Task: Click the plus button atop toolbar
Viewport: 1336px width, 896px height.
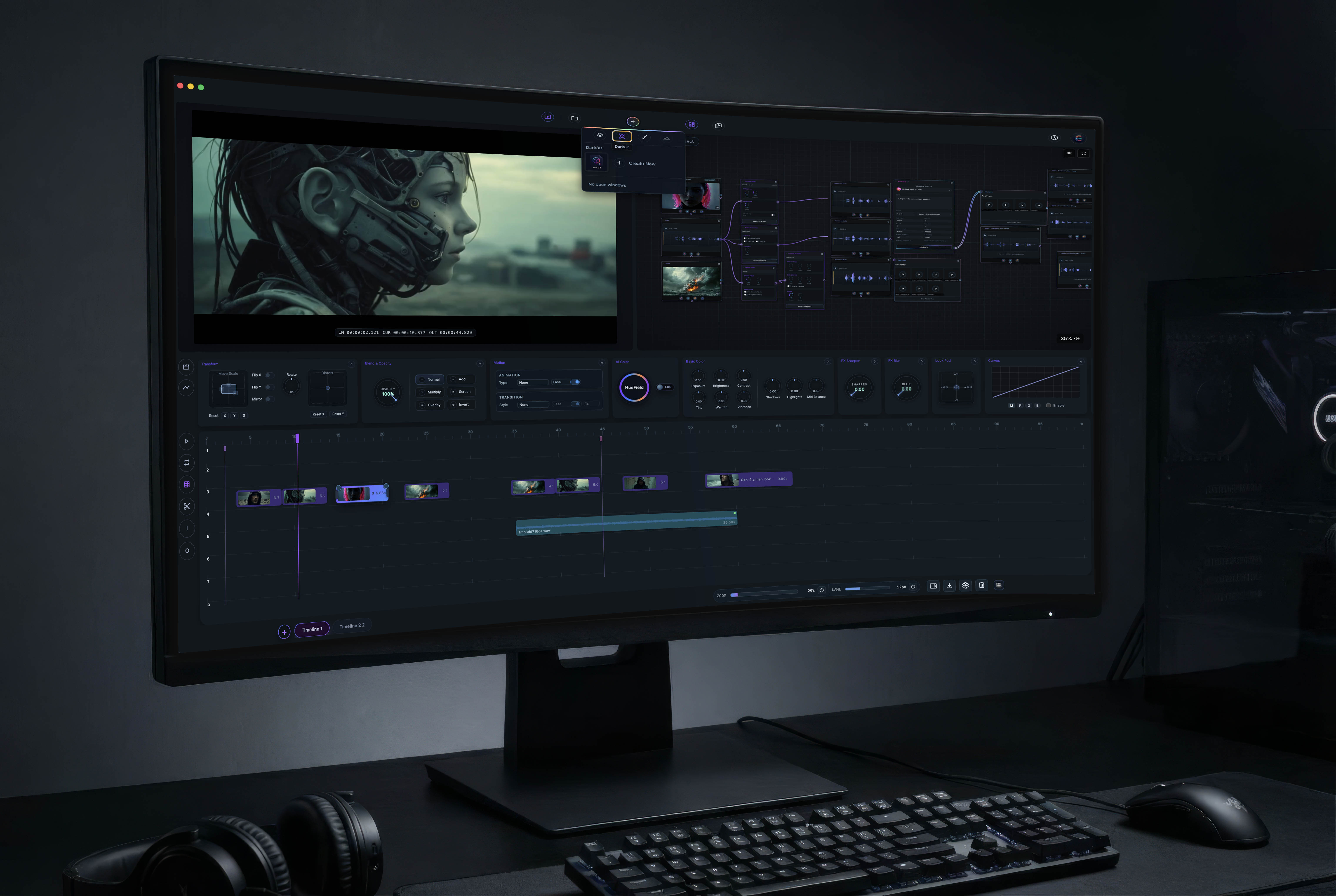Action: pyautogui.click(x=633, y=122)
